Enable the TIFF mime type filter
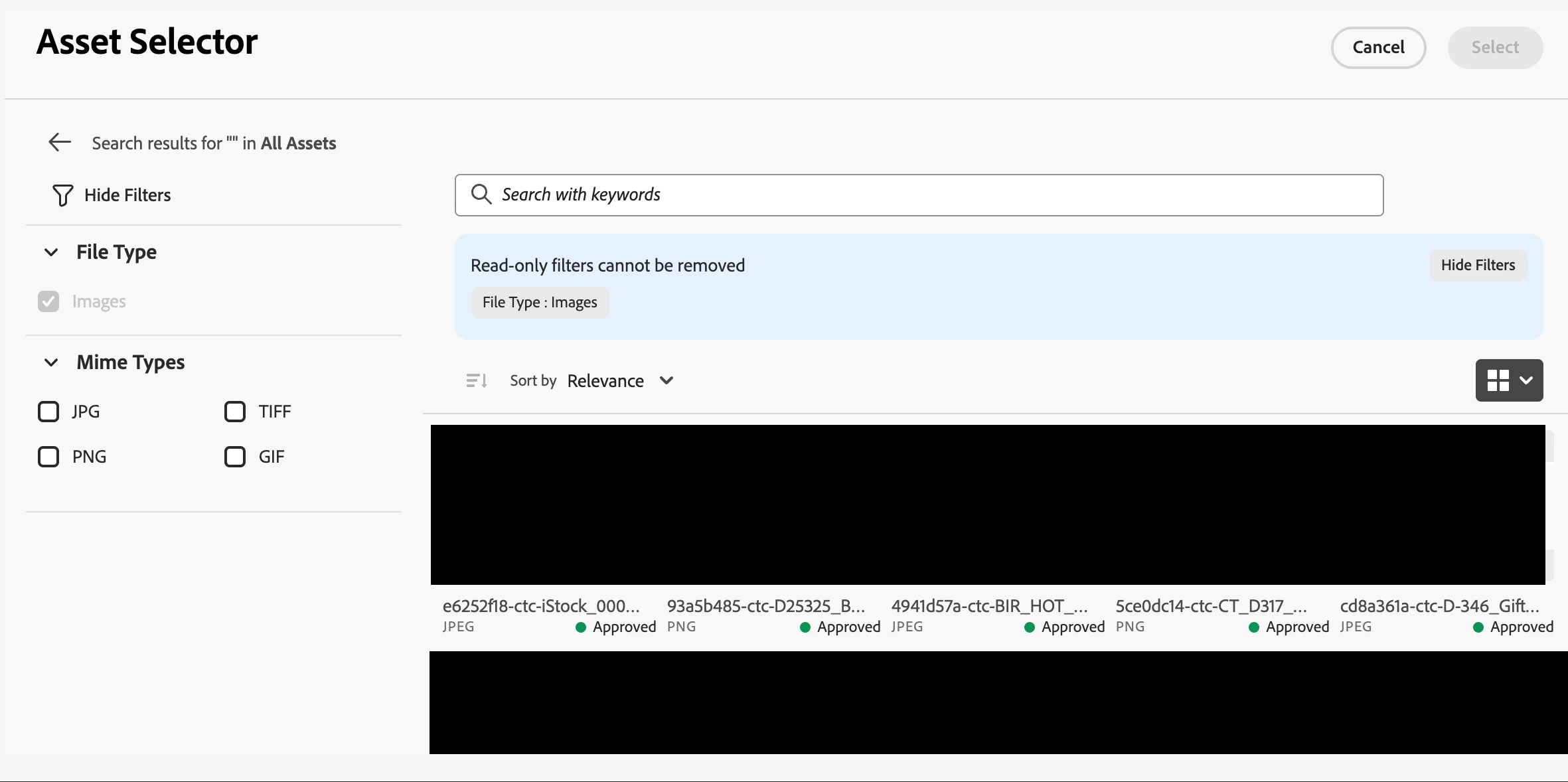 click(235, 412)
